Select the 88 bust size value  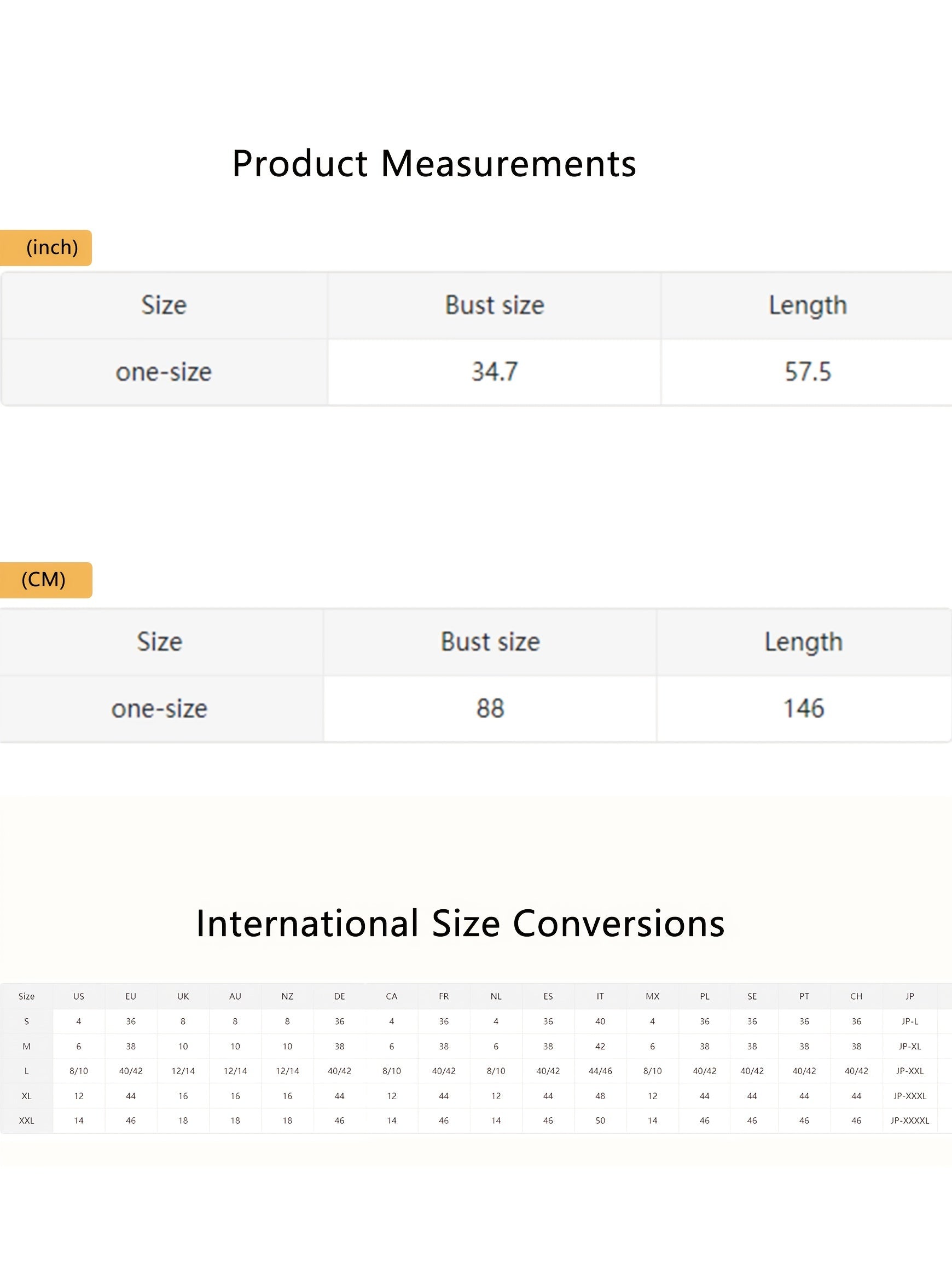[x=490, y=708]
